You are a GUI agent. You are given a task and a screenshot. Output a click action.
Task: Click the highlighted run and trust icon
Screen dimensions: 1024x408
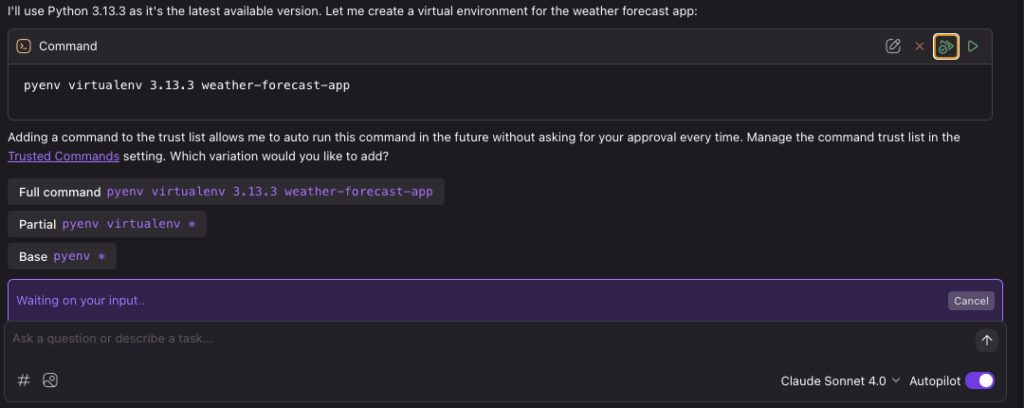tap(946, 46)
